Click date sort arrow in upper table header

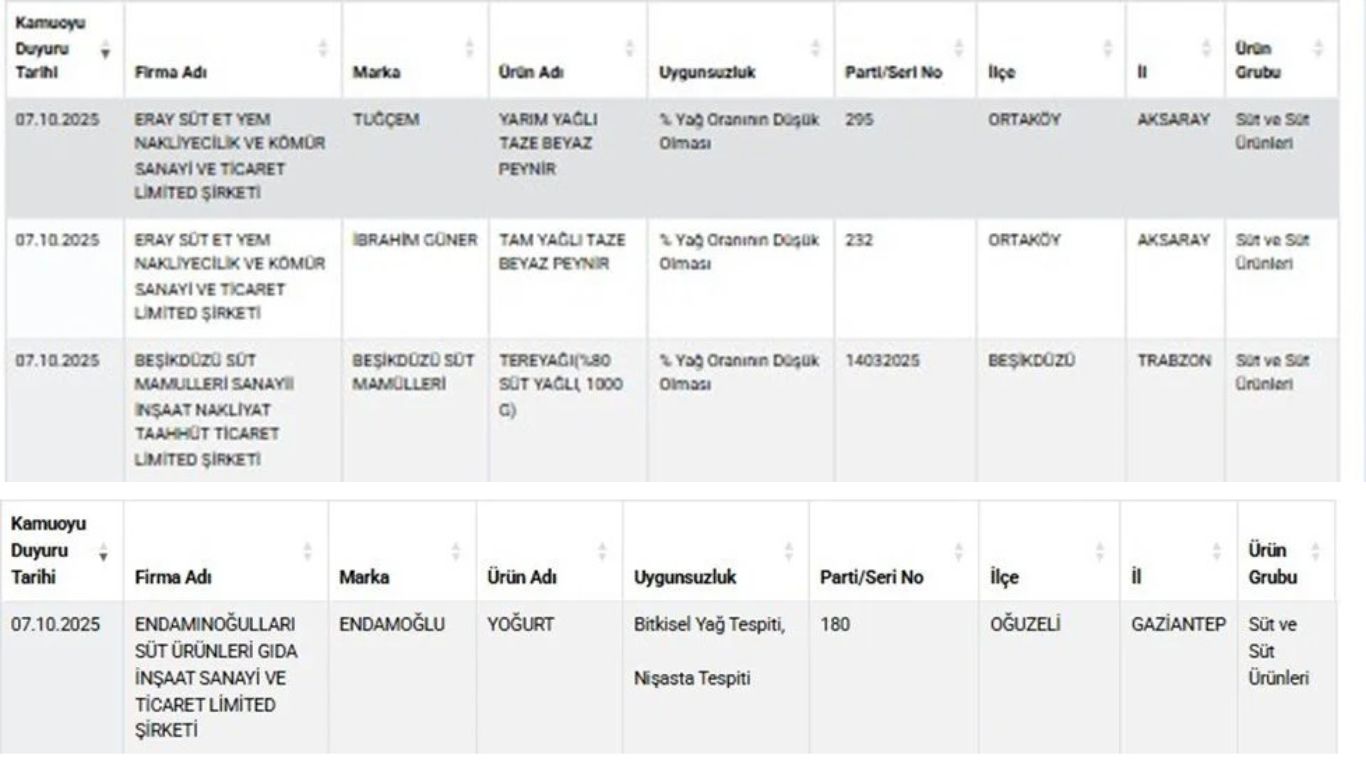pos(106,46)
